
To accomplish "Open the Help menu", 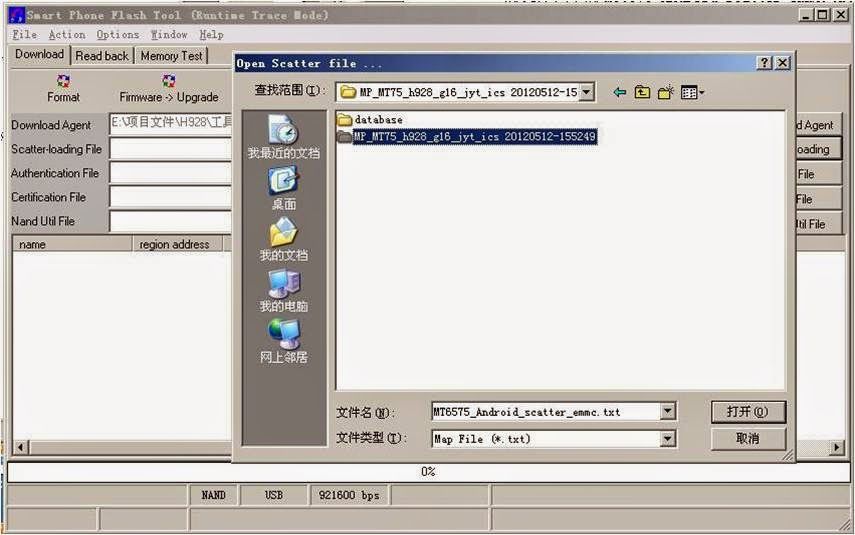I will point(211,35).
